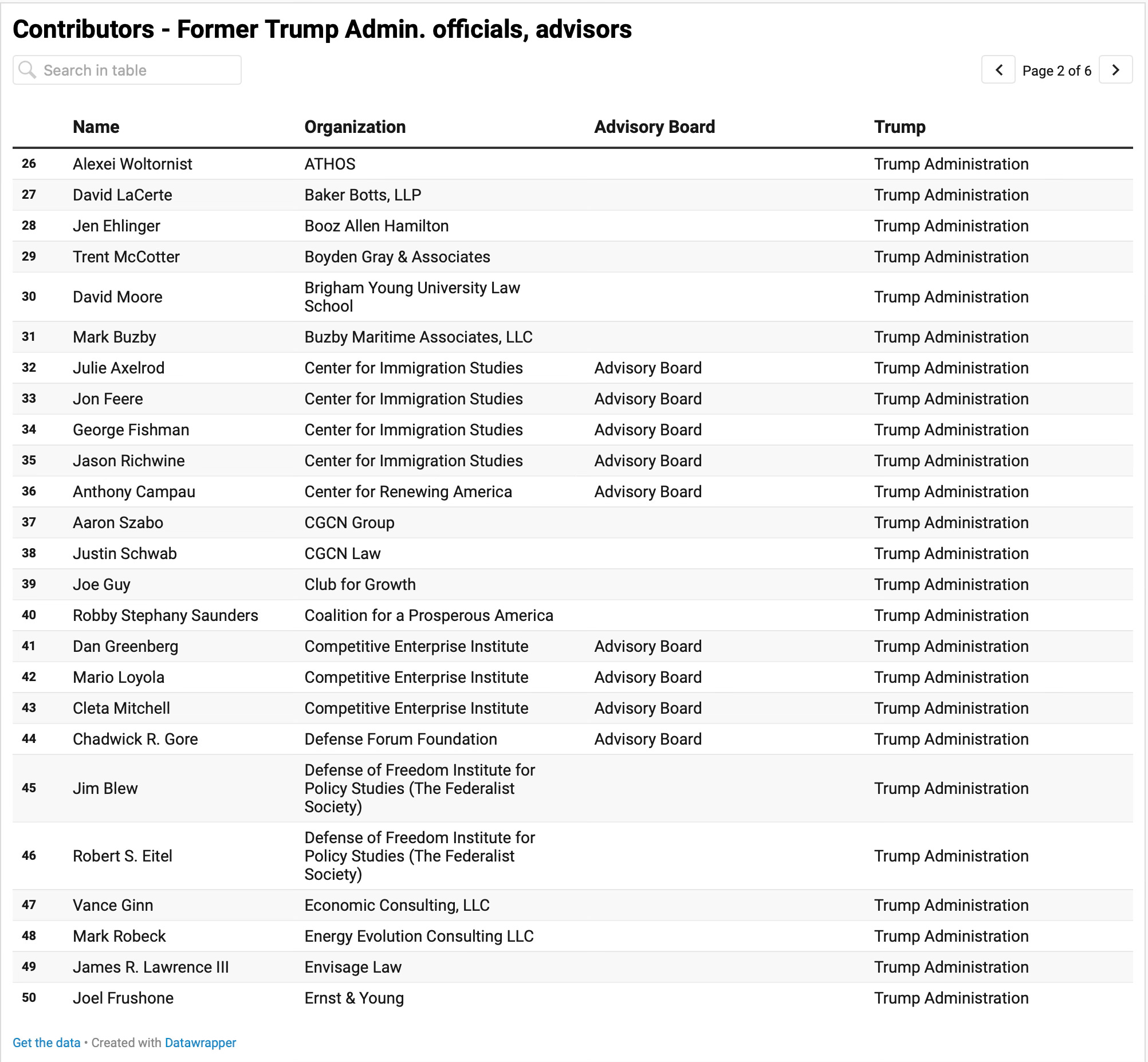The width and height of the screenshot is (1148, 1062).
Task: Sort by Advisory Board column header
Action: (x=654, y=127)
